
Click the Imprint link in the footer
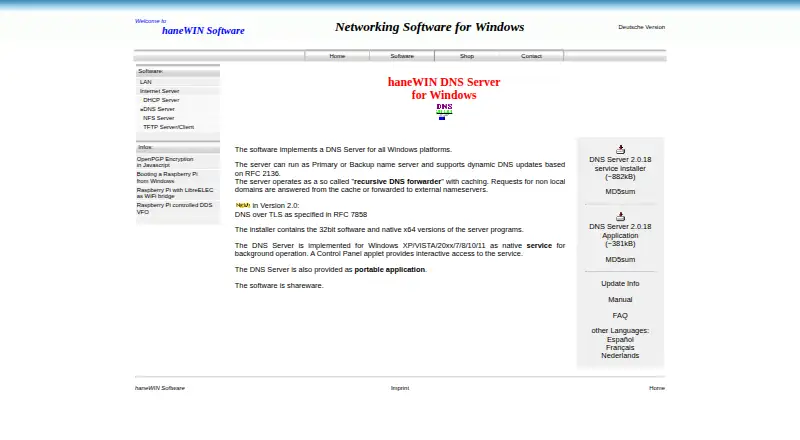(x=400, y=388)
